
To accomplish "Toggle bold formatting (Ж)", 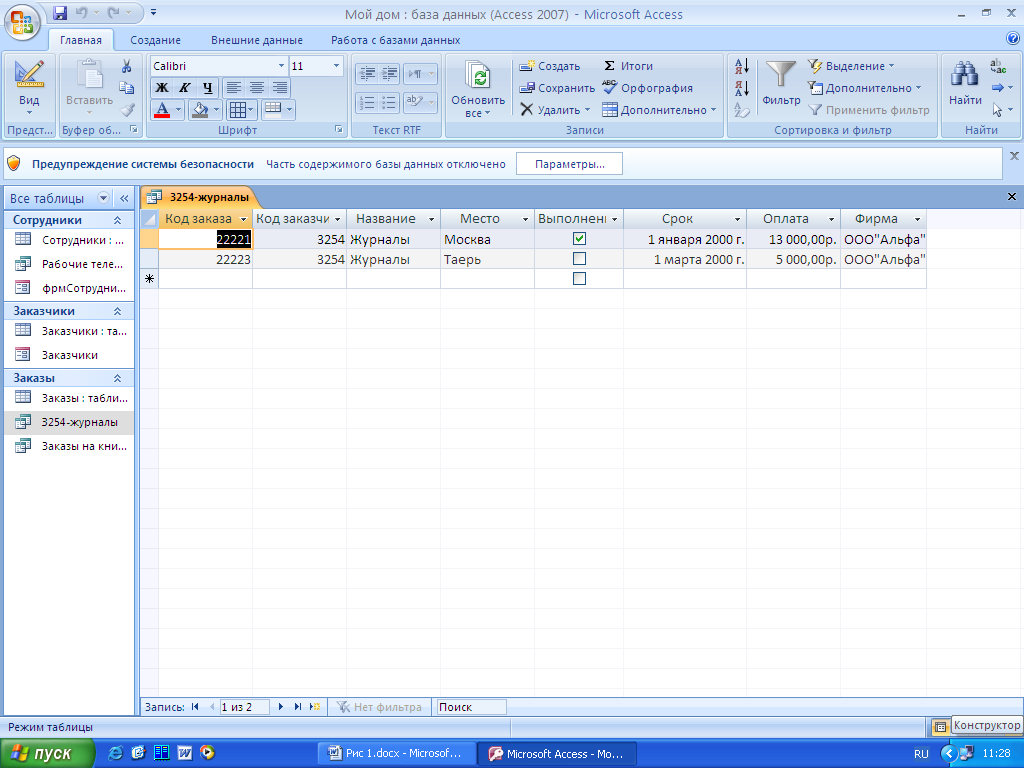I will [162, 88].
